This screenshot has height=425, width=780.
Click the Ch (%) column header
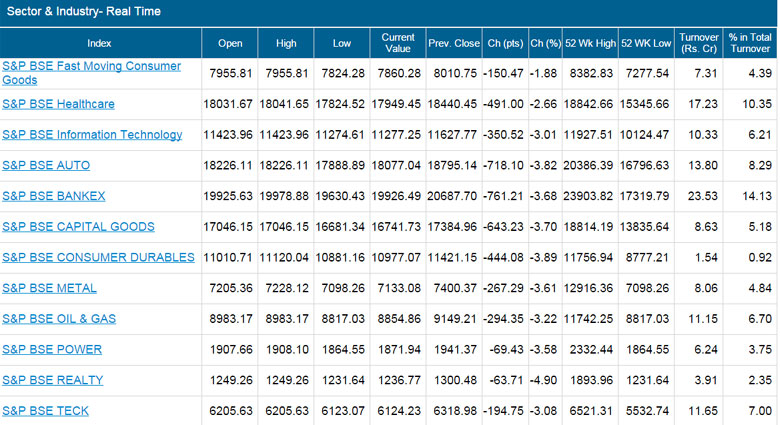click(546, 43)
